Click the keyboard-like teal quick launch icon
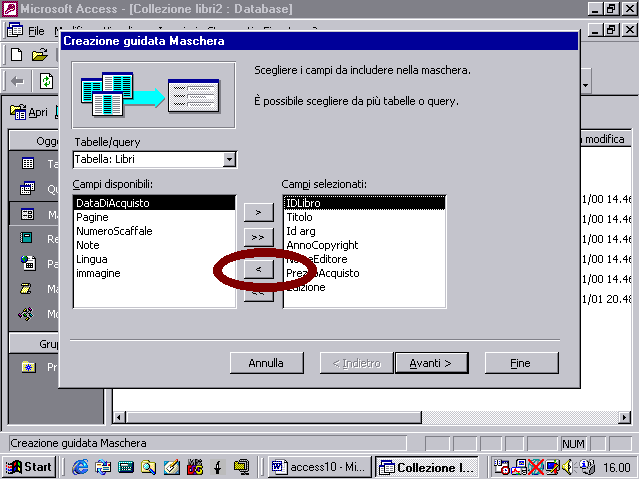The image size is (639, 479). 126,467
